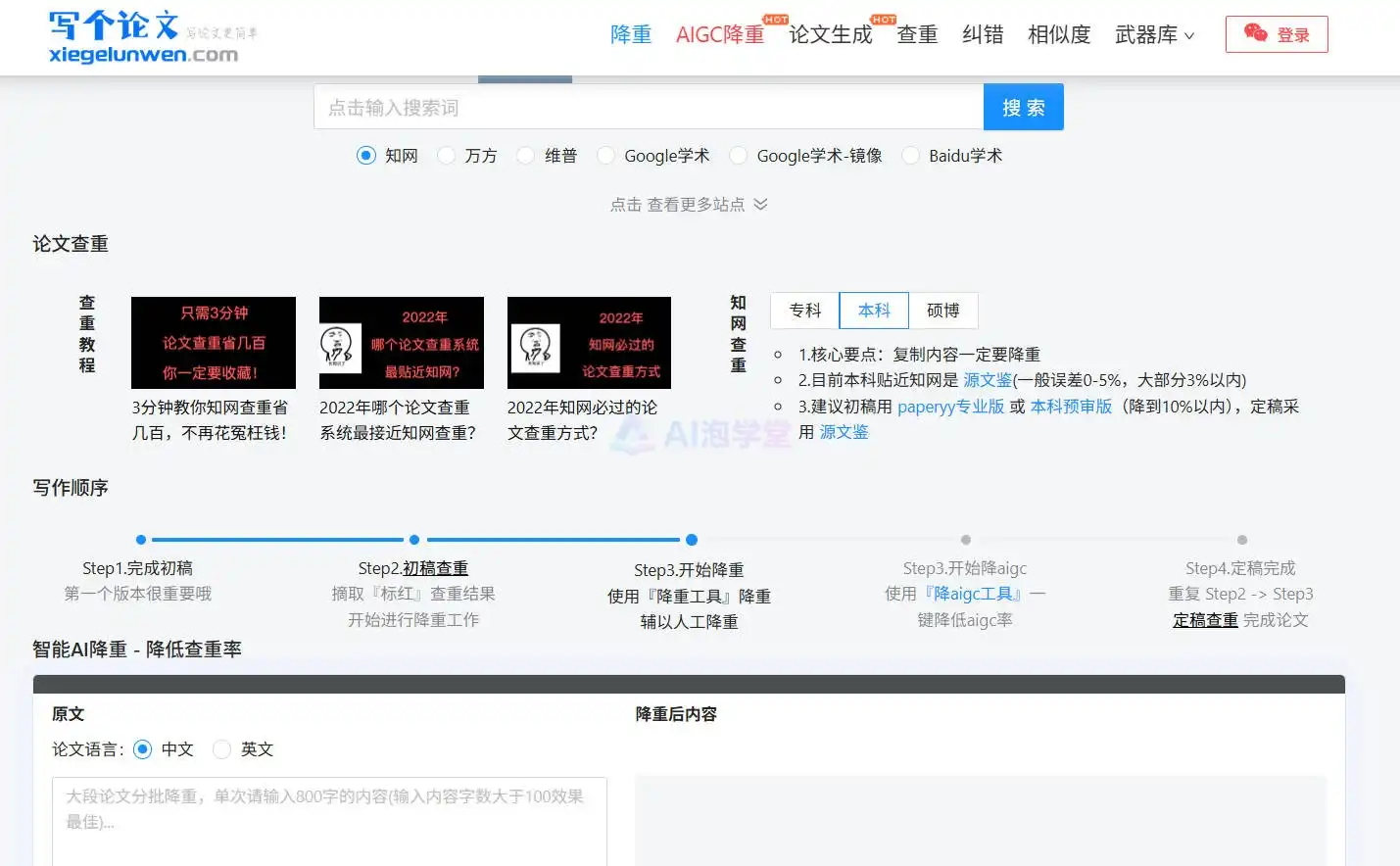Open the 相似度 nav item

[x=1059, y=34]
